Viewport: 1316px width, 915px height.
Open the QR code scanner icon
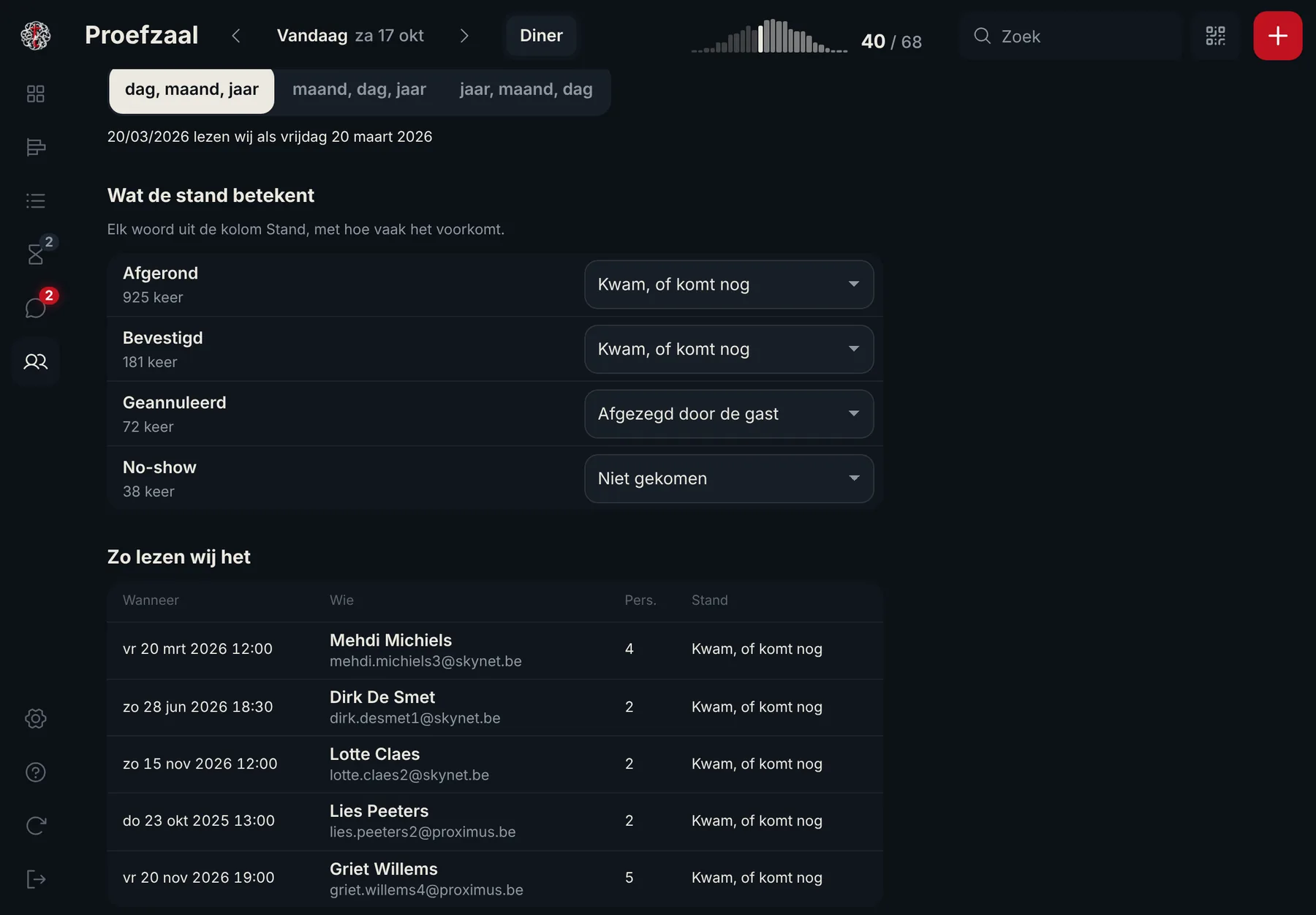(1215, 35)
